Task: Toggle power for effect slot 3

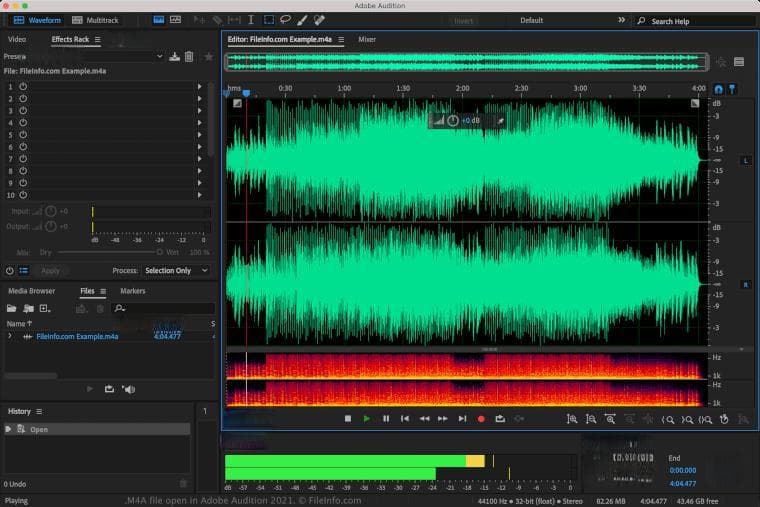Action: pos(23,111)
